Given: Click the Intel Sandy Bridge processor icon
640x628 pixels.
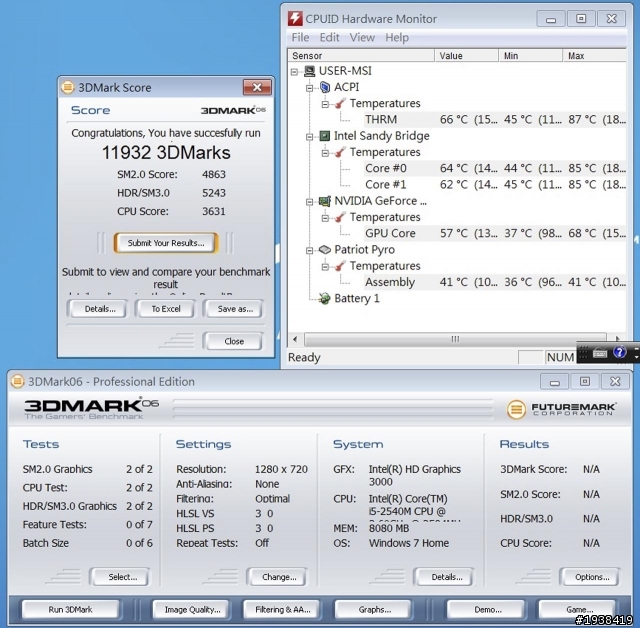Looking at the screenshot, I should point(325,136).
